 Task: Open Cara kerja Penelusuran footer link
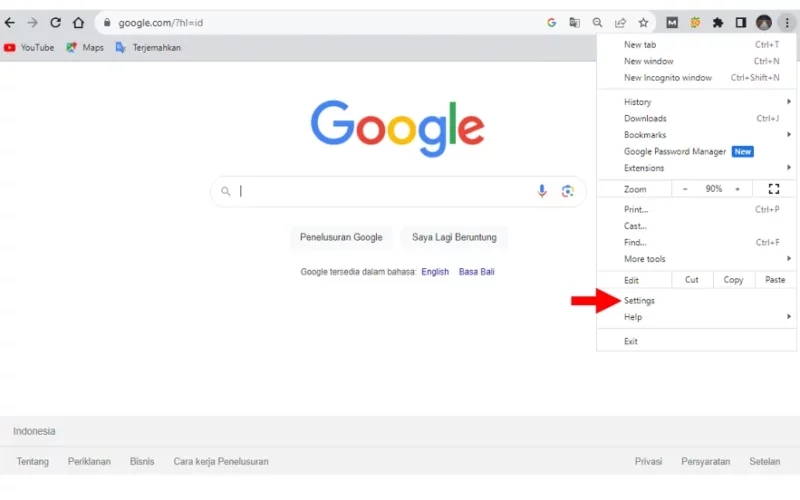[221, 461]
